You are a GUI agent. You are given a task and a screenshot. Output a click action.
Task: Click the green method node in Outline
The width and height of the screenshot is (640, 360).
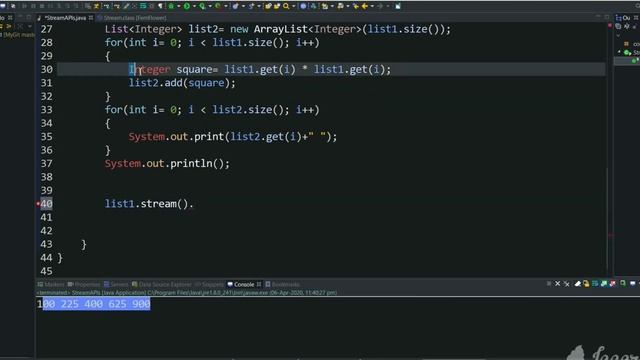tap(634, 61)
